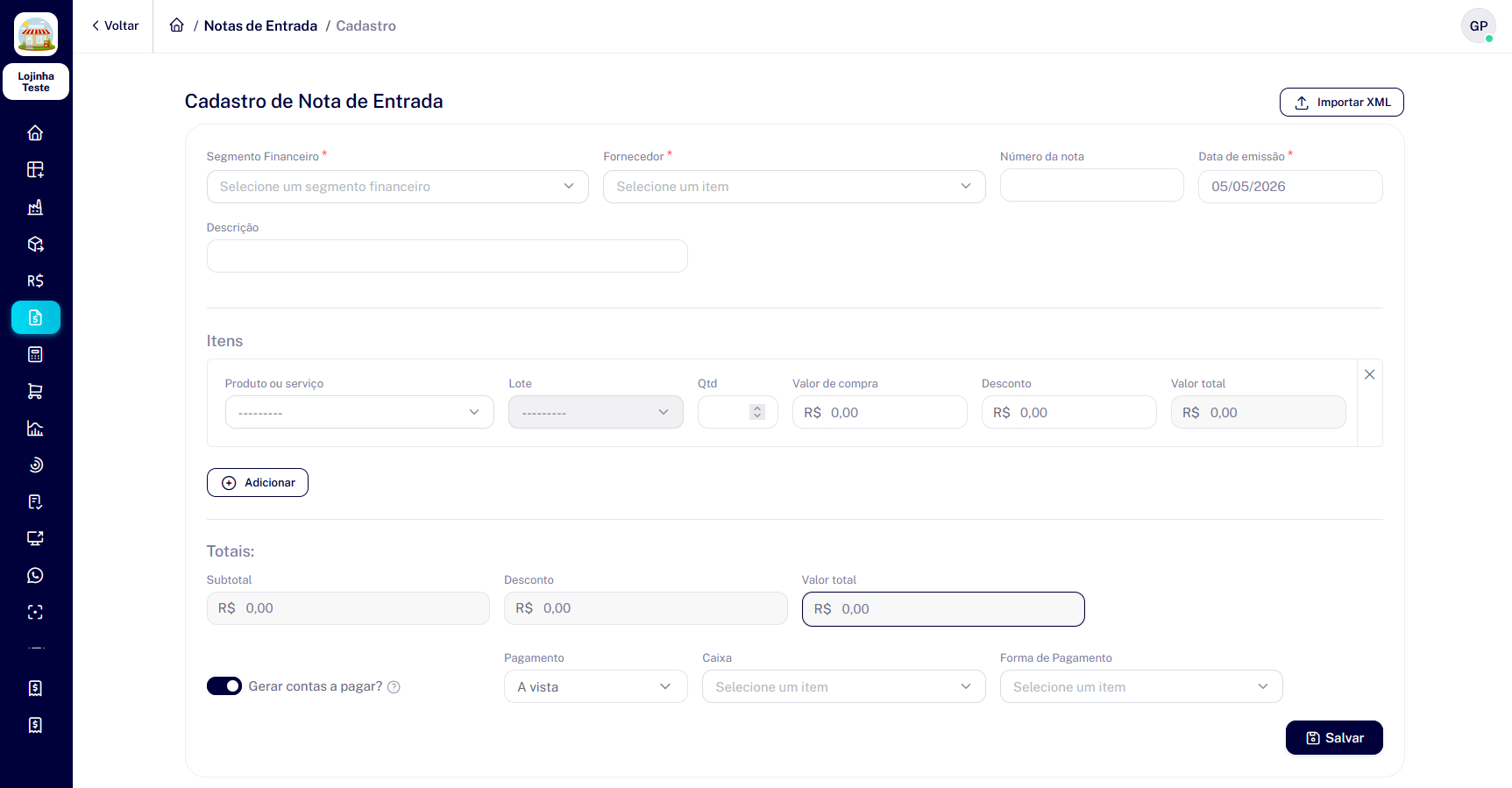Image resolution: width=1512 pixels, height=788 pixels.
Task: Open the first receipt icon near the sidebar bottom
Action: click(x=35, y=688)
